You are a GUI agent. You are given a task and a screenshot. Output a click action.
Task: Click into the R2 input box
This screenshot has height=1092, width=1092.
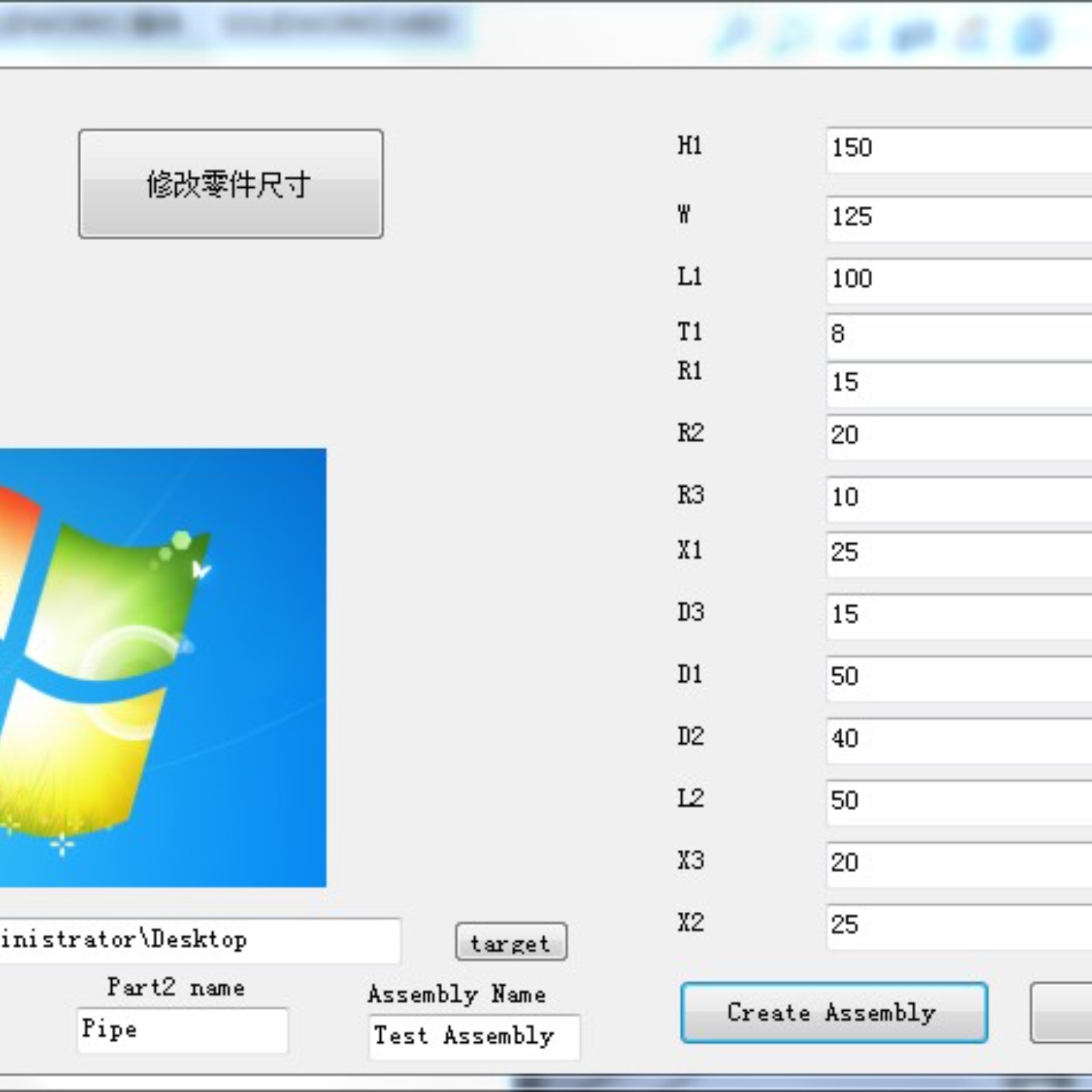[x=955, y=436]
